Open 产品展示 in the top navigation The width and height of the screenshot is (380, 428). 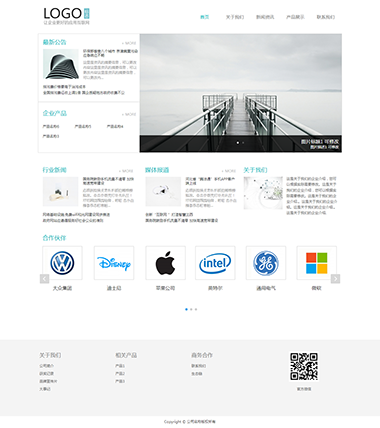[x=295, y=17]
